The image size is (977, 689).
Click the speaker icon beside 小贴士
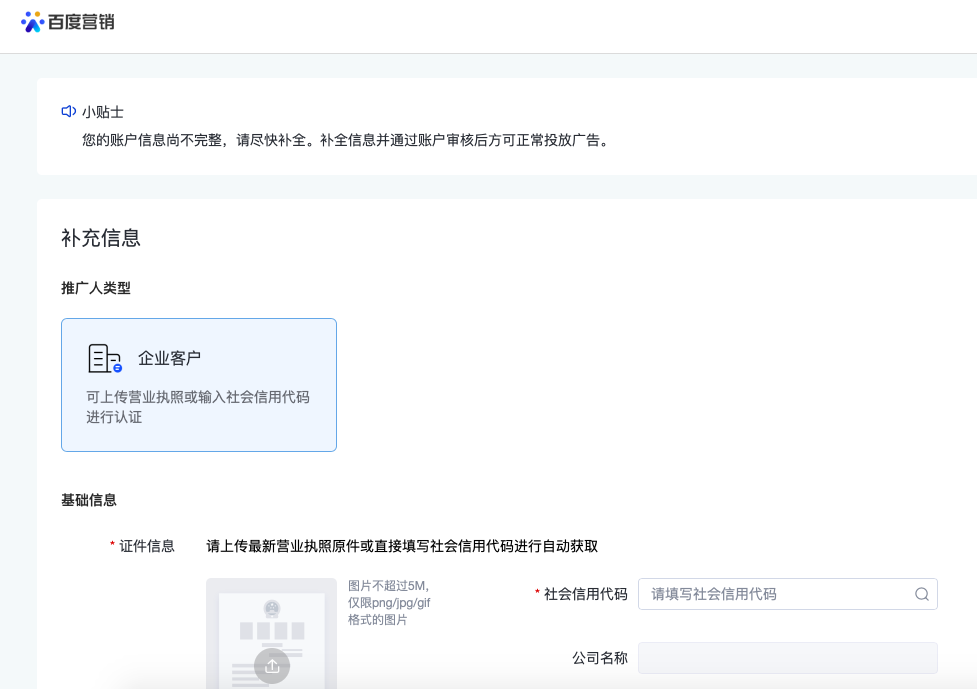(68, 112)
